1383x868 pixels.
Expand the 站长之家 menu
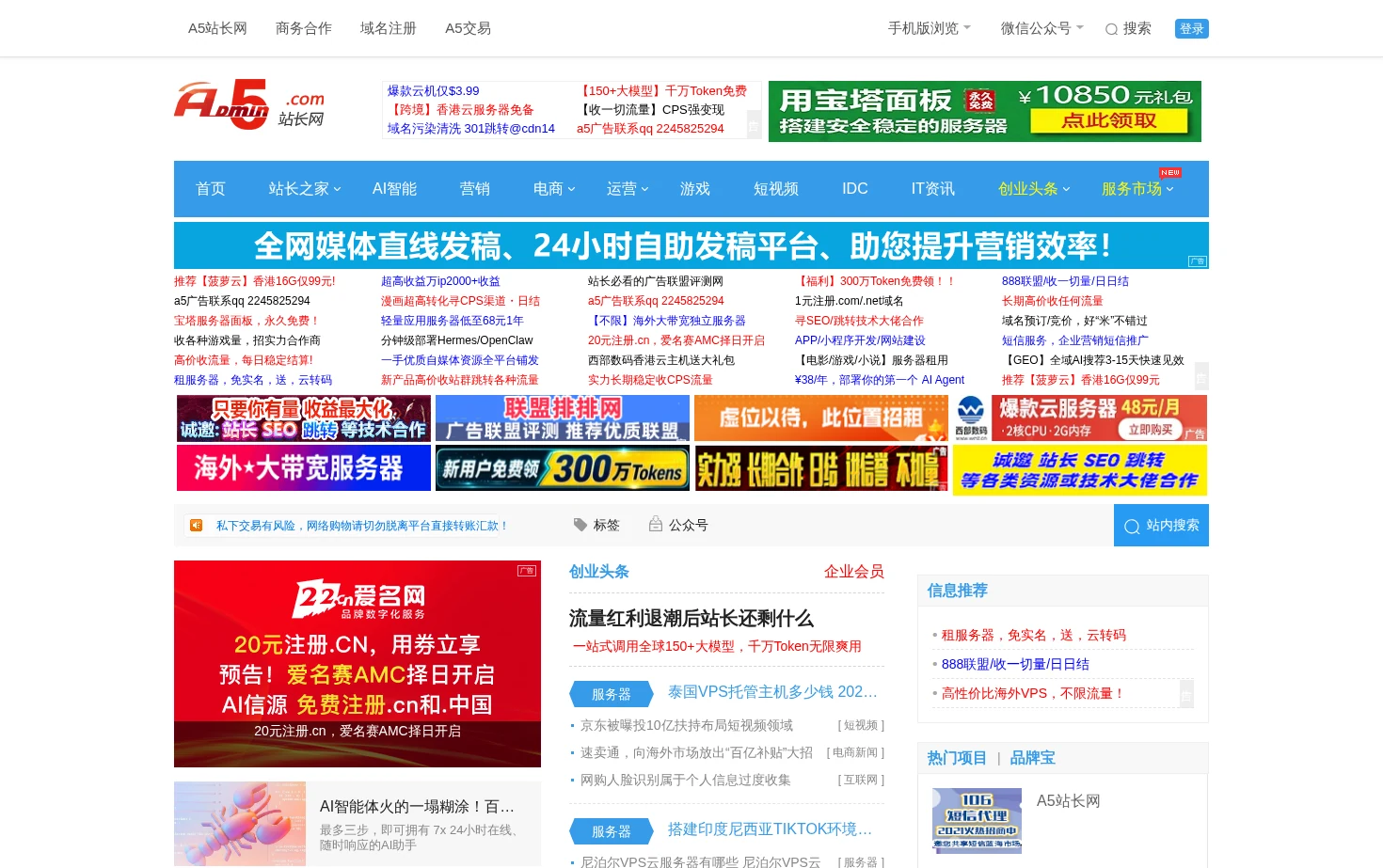point(305,189)
